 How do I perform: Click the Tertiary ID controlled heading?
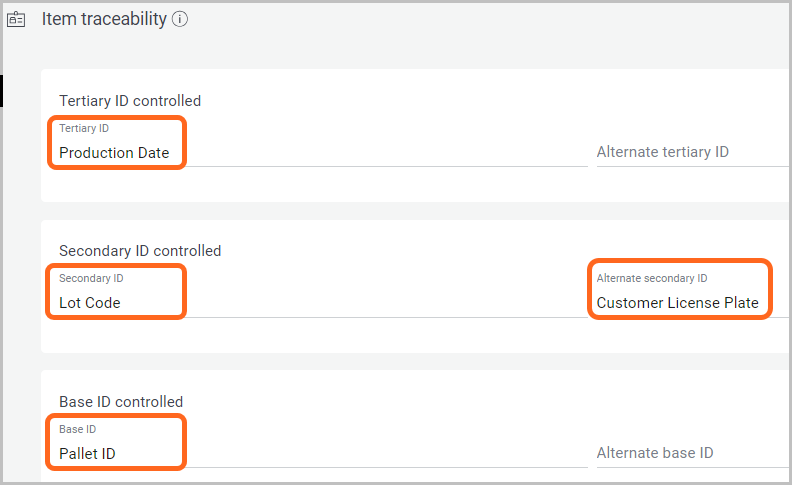pyautogui.click(x=130, y=100)
